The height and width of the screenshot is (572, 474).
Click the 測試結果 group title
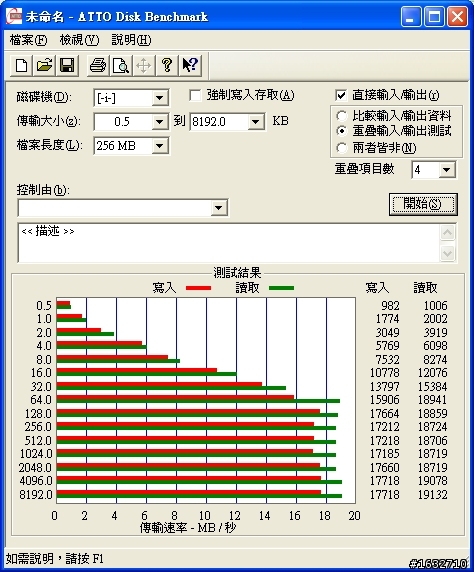[x=237, y=273]
